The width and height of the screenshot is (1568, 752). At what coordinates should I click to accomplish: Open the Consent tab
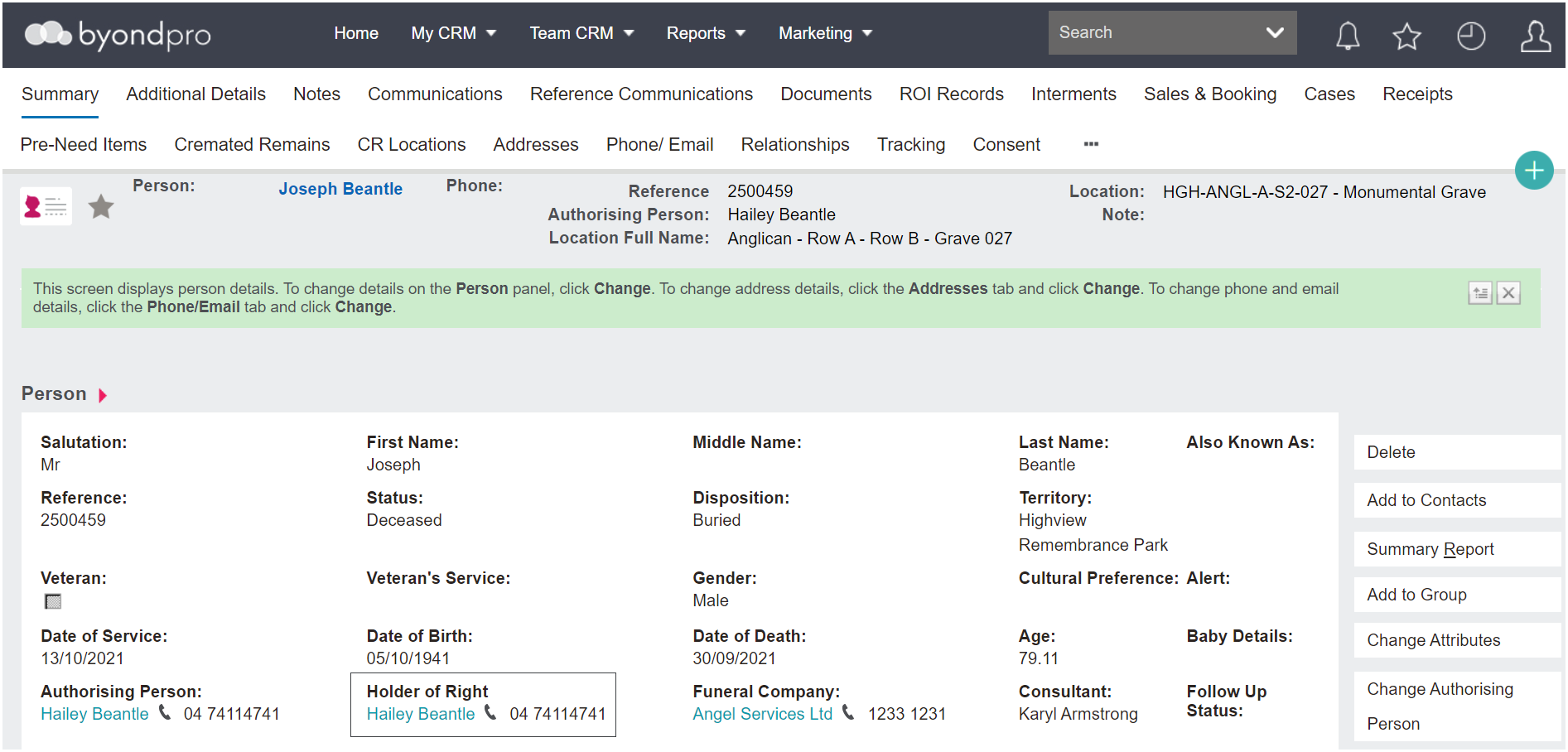click(x=1006, y=145)
